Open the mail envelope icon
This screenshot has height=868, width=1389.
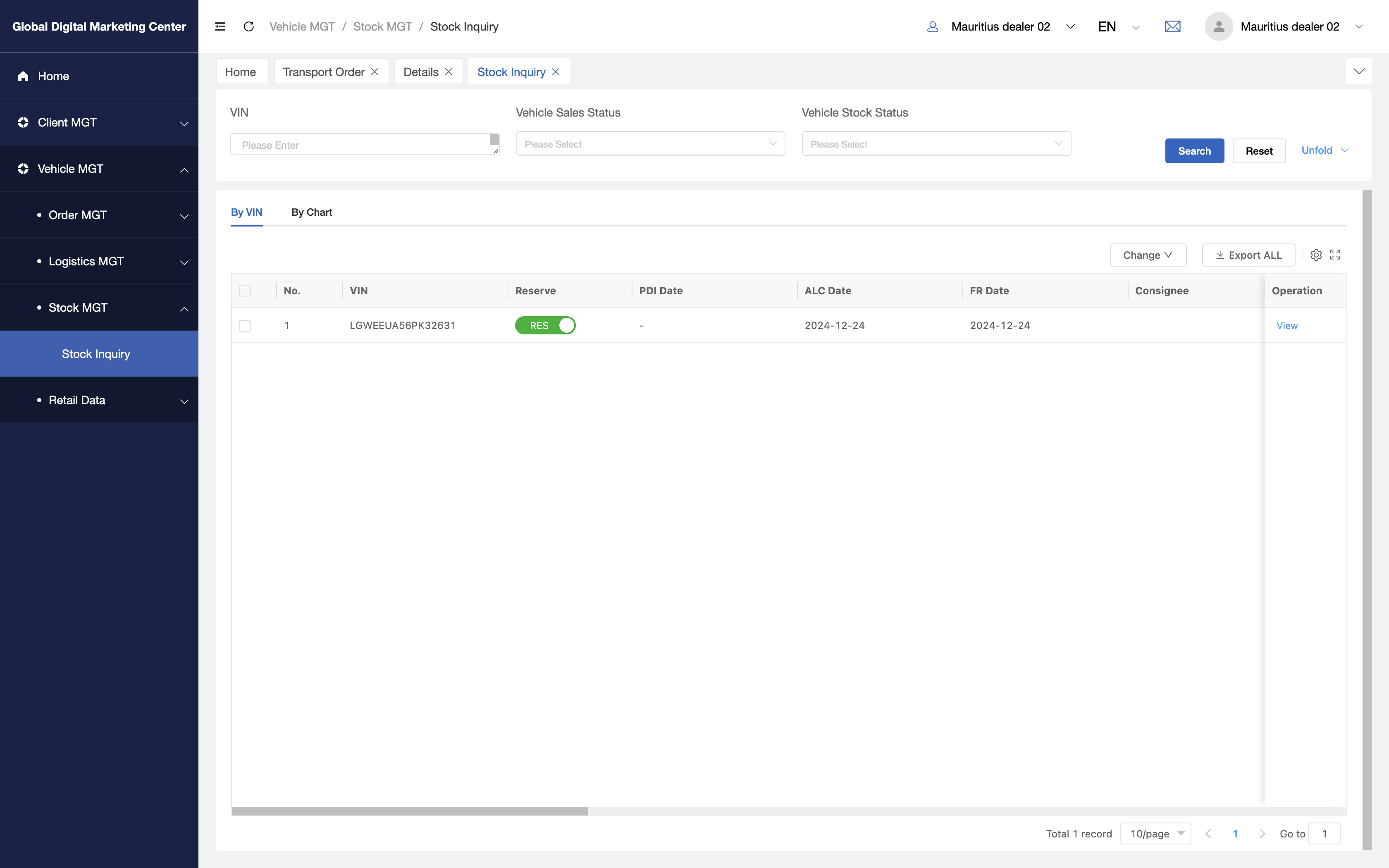[1173, 26]
